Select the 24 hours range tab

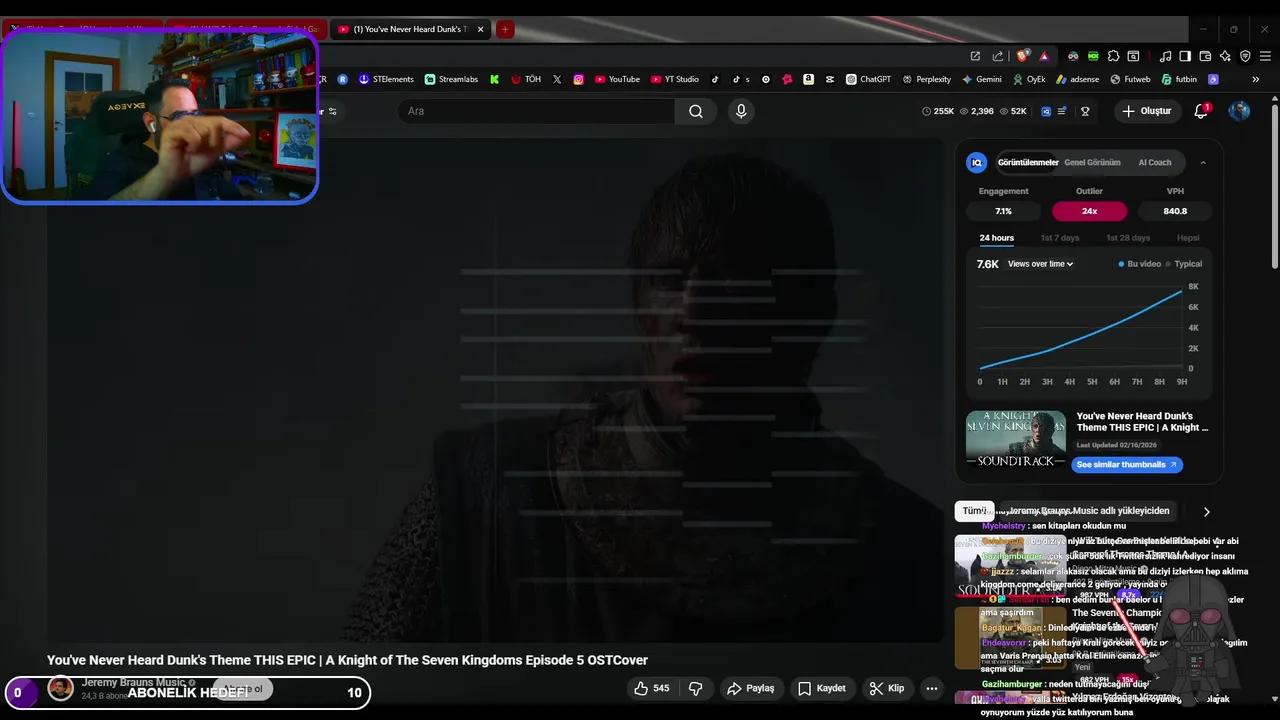click(x=996, y=238)
